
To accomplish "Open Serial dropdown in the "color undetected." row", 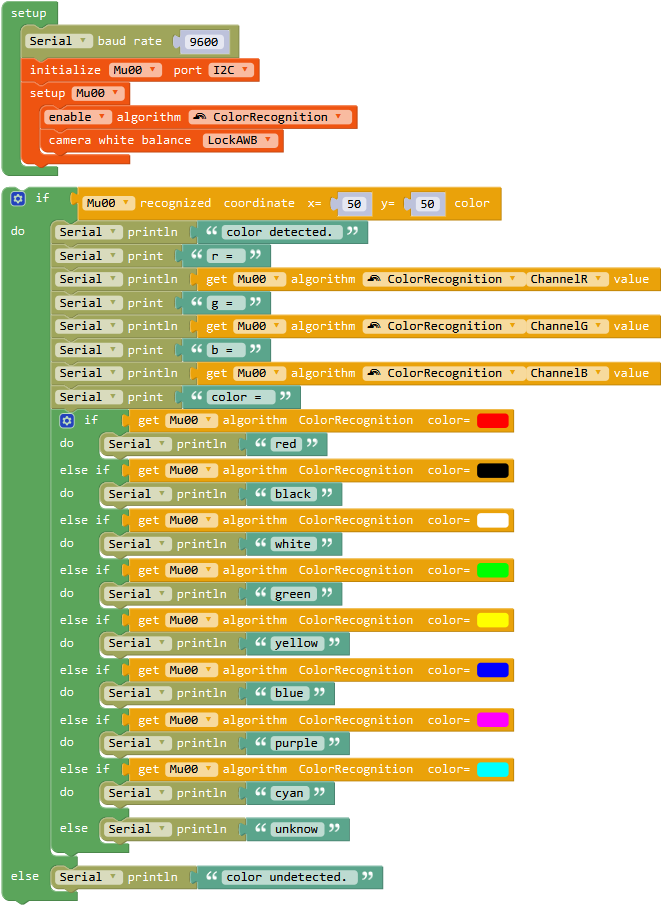I will click(89, 877).
